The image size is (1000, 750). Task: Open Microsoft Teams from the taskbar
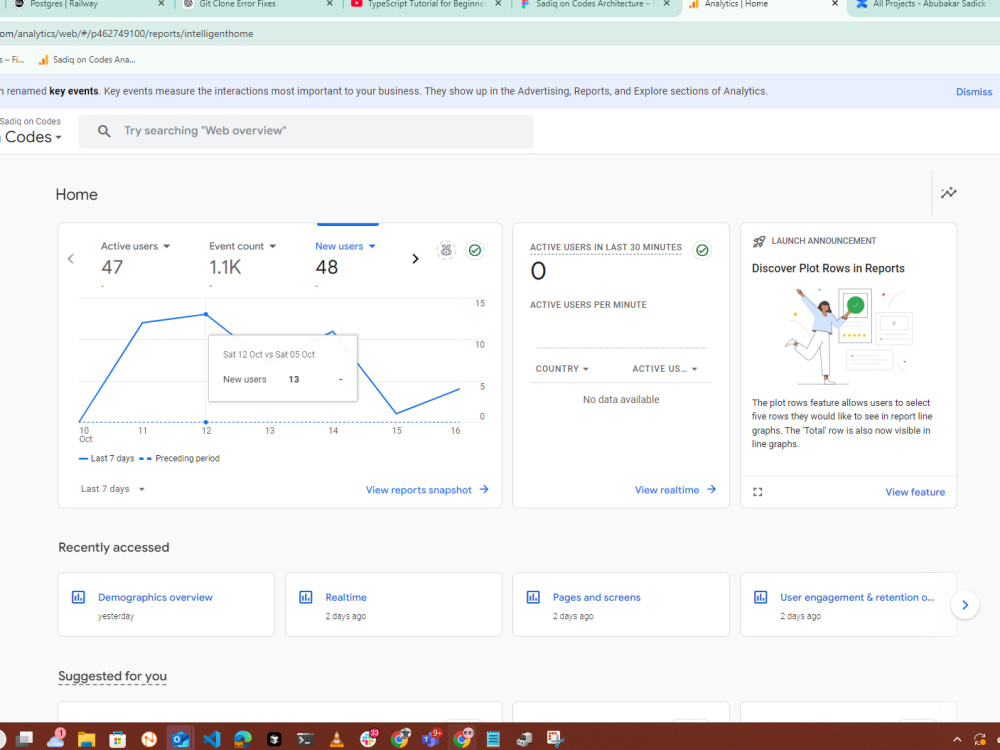(x=432, y=738)
